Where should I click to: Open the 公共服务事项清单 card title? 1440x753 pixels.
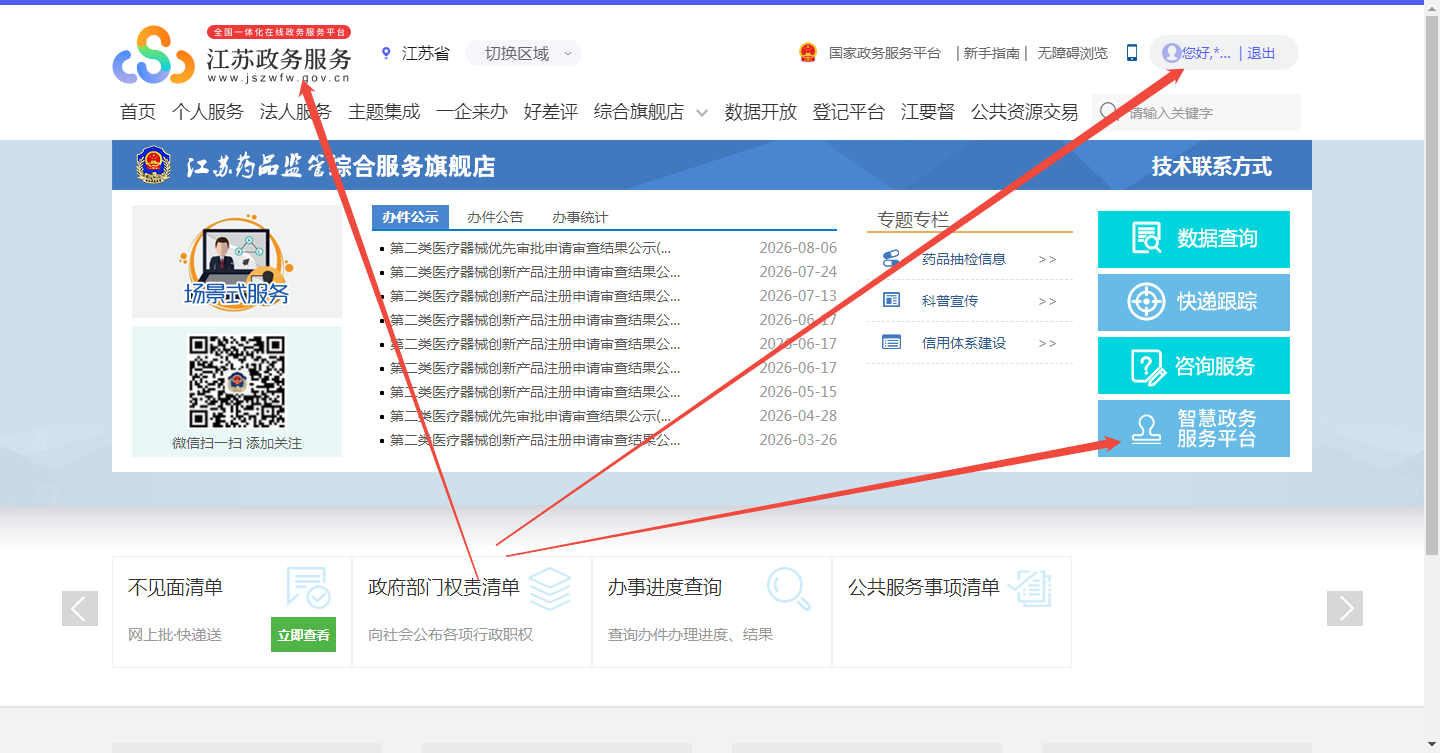924,587
